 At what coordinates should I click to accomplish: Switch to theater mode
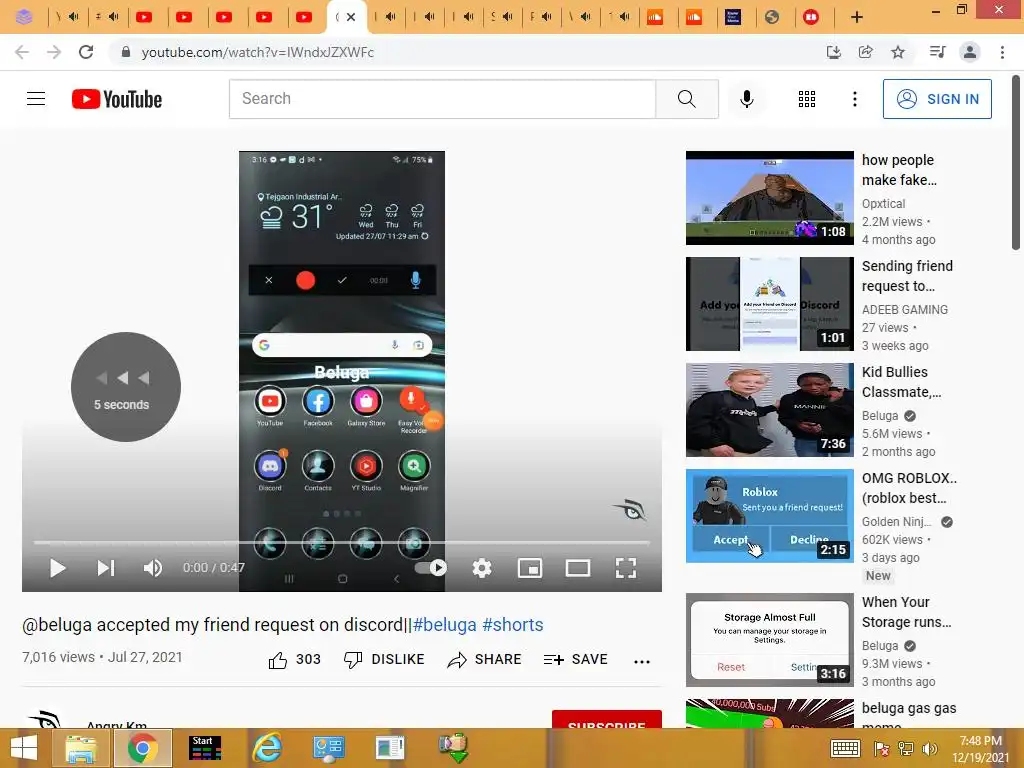[x=578, y=568]
